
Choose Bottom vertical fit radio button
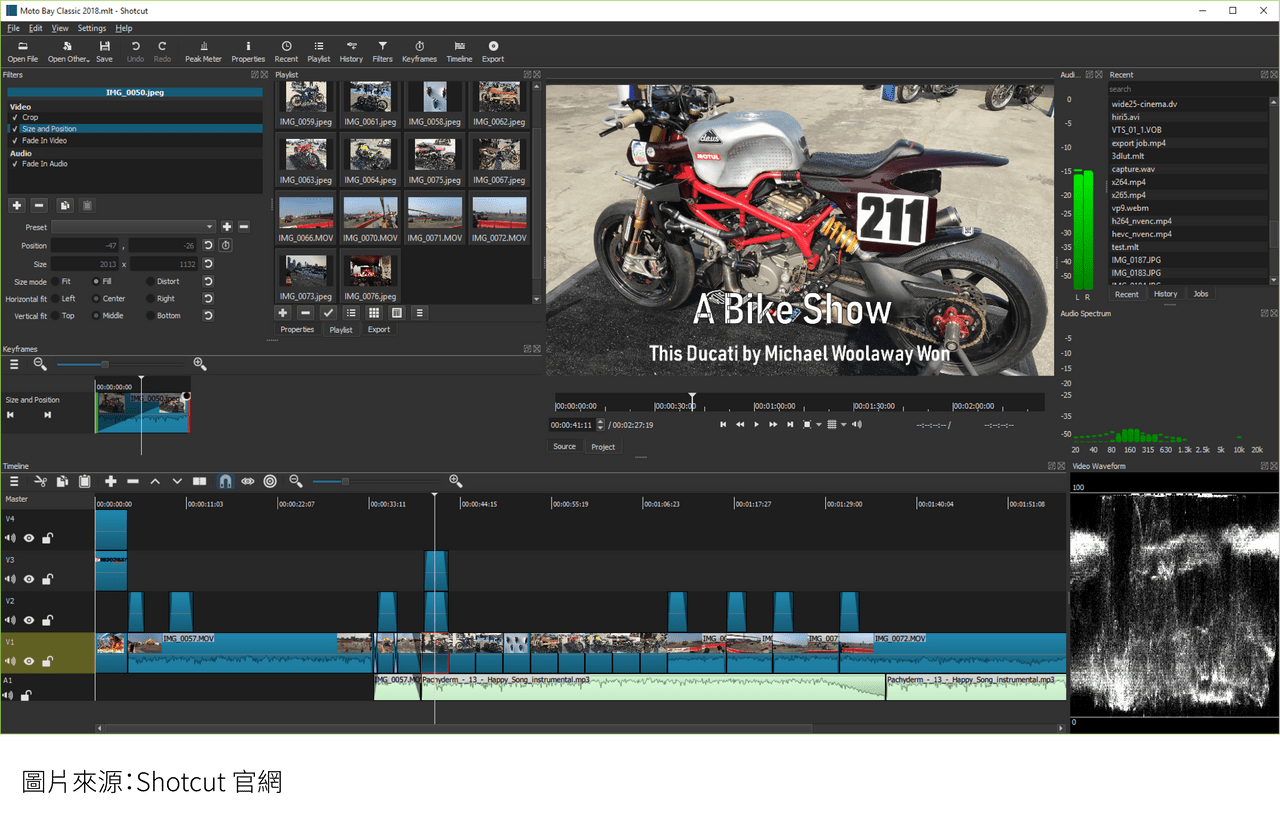tap(151, 316)
